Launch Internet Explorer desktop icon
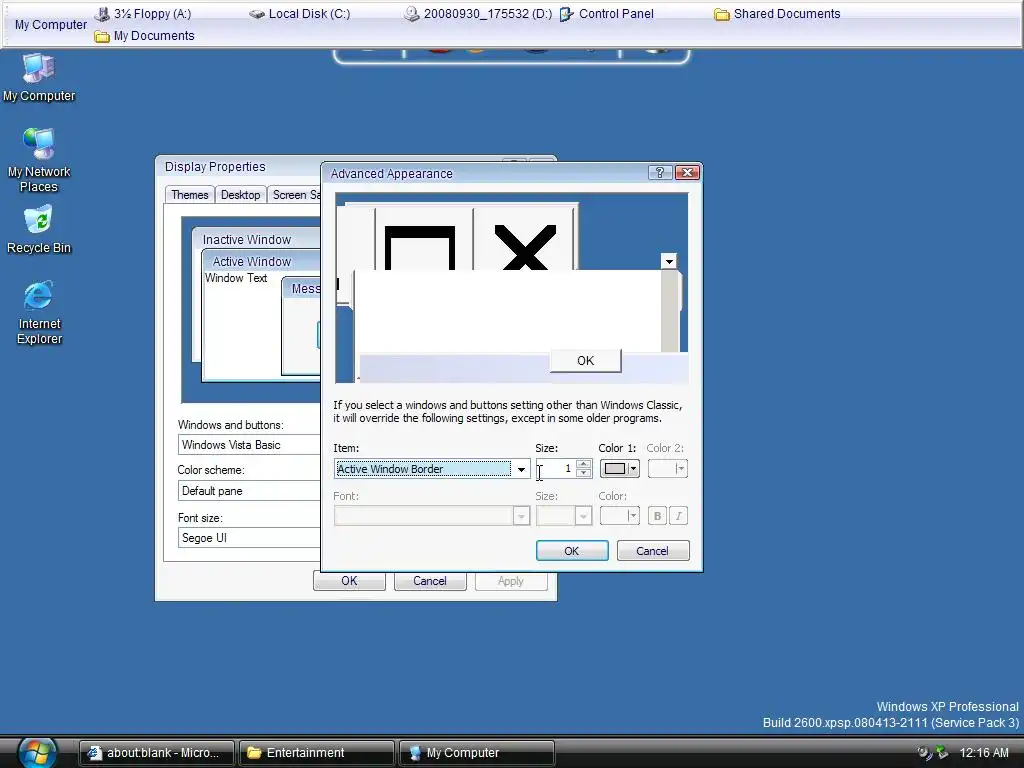Image resolution: width=1024 pixels, height=768 pixels. point(39,313)
